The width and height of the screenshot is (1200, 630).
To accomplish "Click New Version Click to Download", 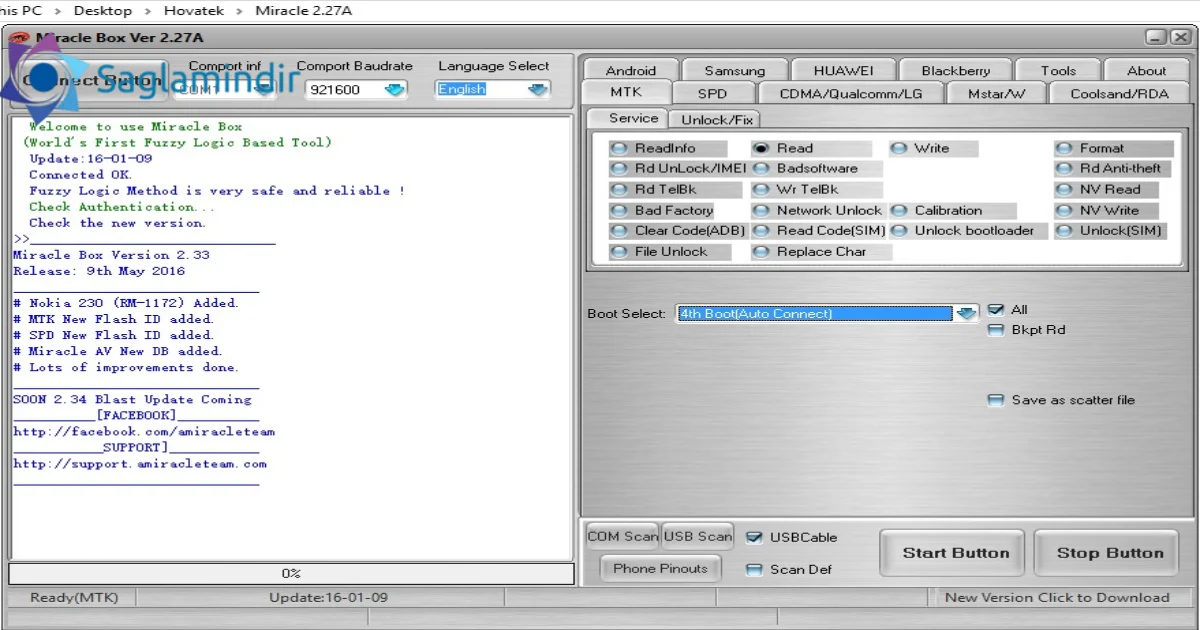I will (x=1056, y=598).
